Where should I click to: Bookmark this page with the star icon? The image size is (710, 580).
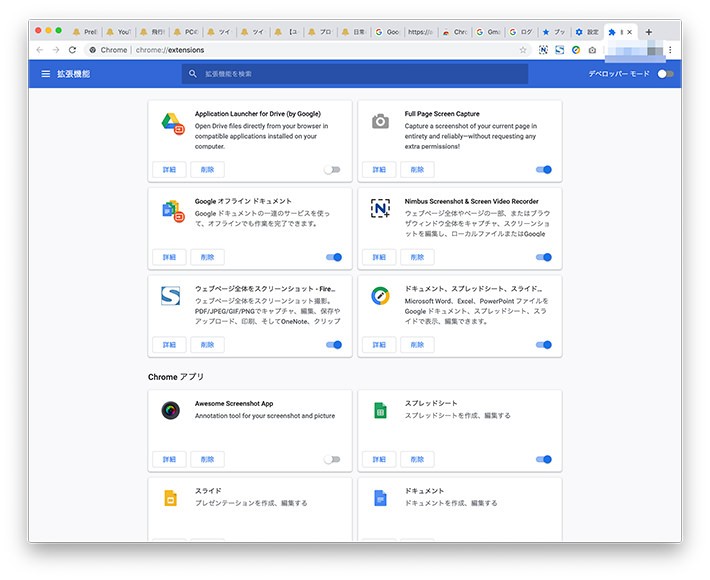tap(523, 50)
